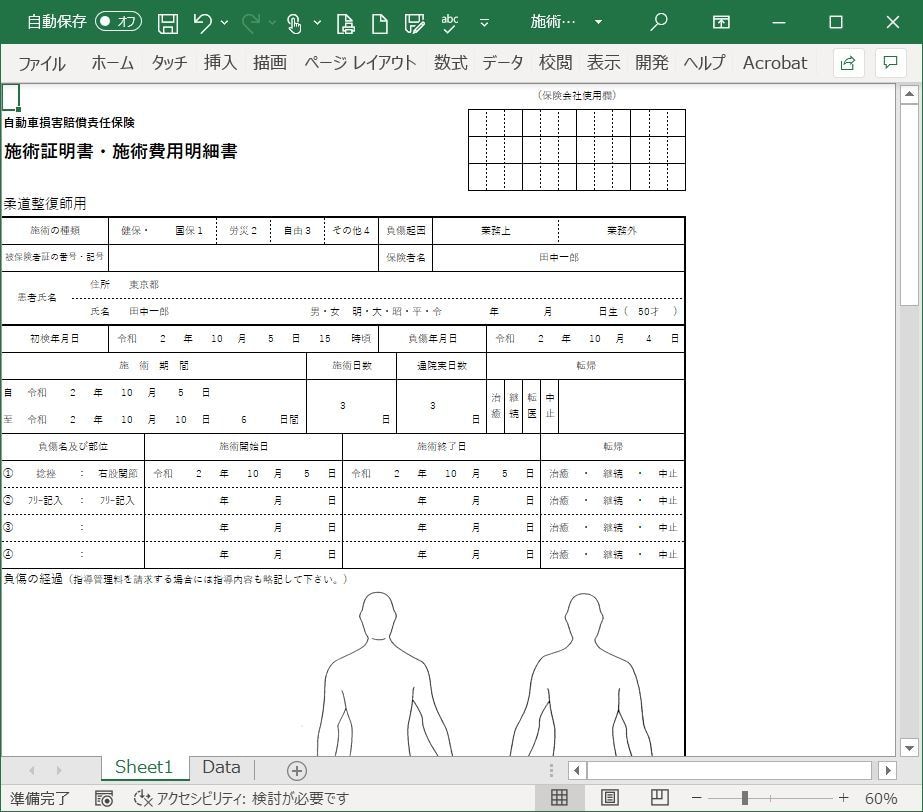Switch to the ホーム tab
Screen dimensions: 923x812
pyautogui.click(x=112, y=63)
